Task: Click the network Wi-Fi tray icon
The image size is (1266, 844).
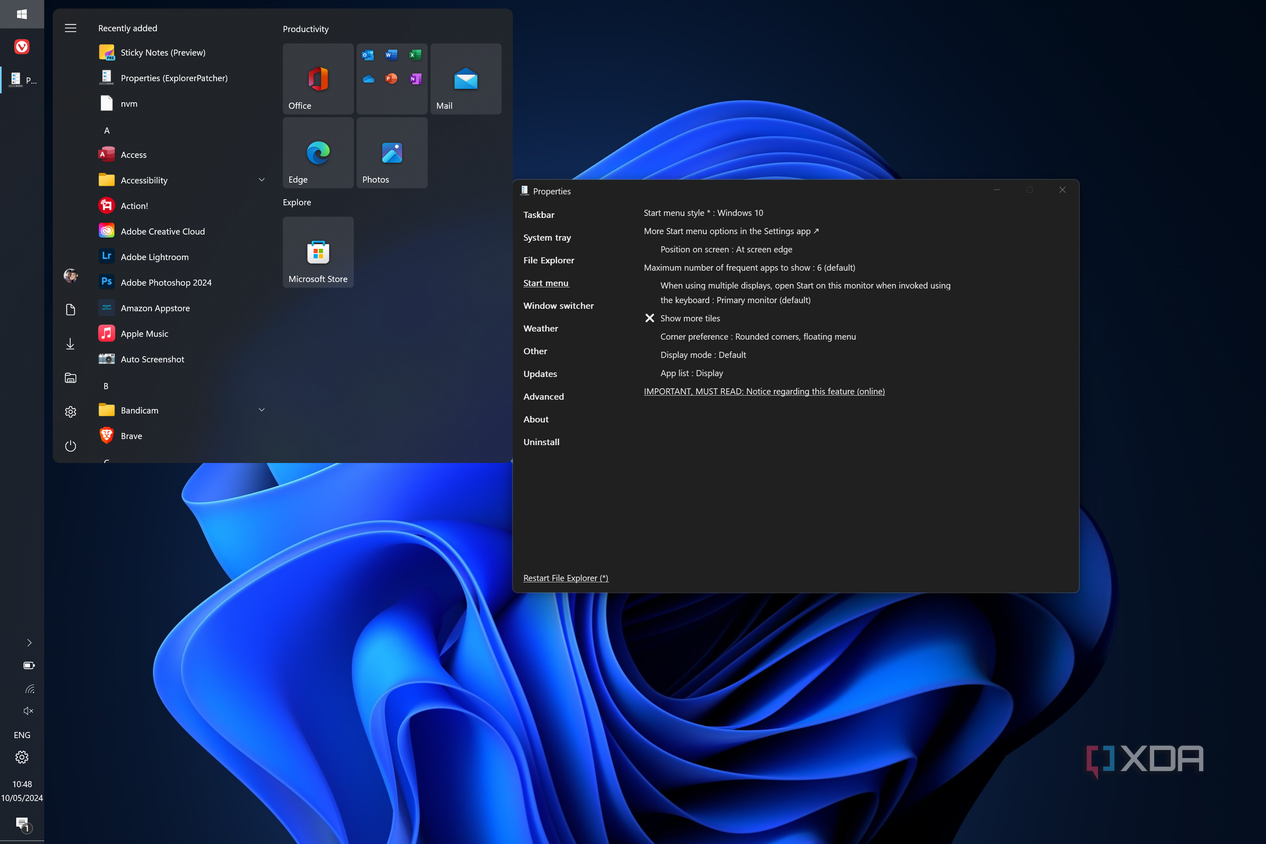Action: 29,689
